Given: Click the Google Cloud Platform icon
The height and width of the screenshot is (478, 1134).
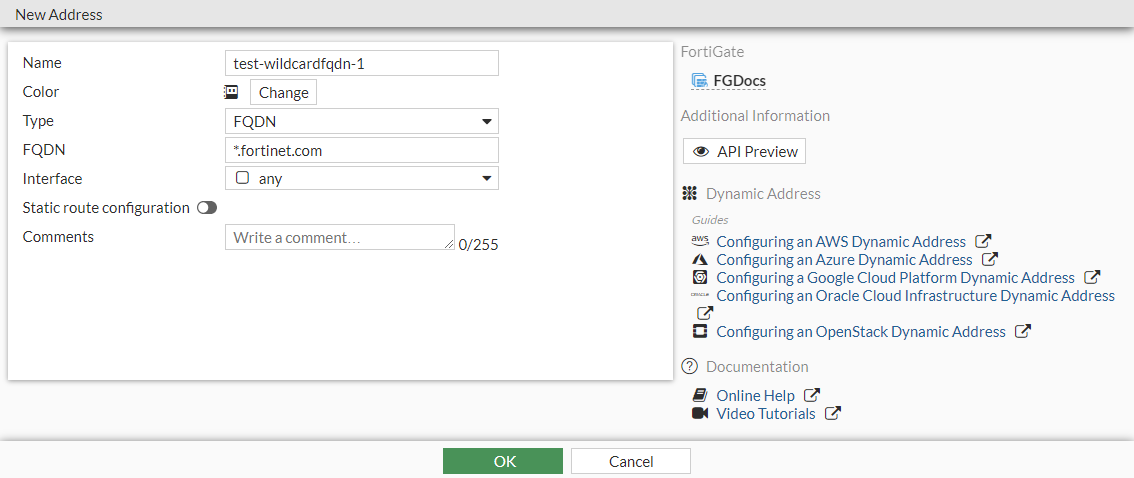Looking at the screenshot, I should pos(700,278).
